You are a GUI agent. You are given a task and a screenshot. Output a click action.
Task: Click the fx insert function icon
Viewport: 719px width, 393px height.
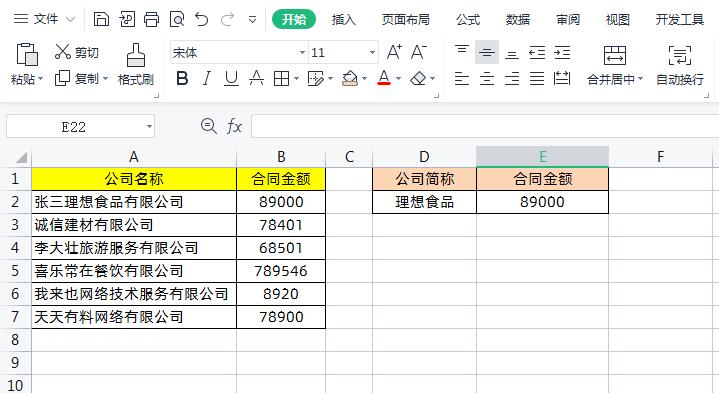(234, 126)
